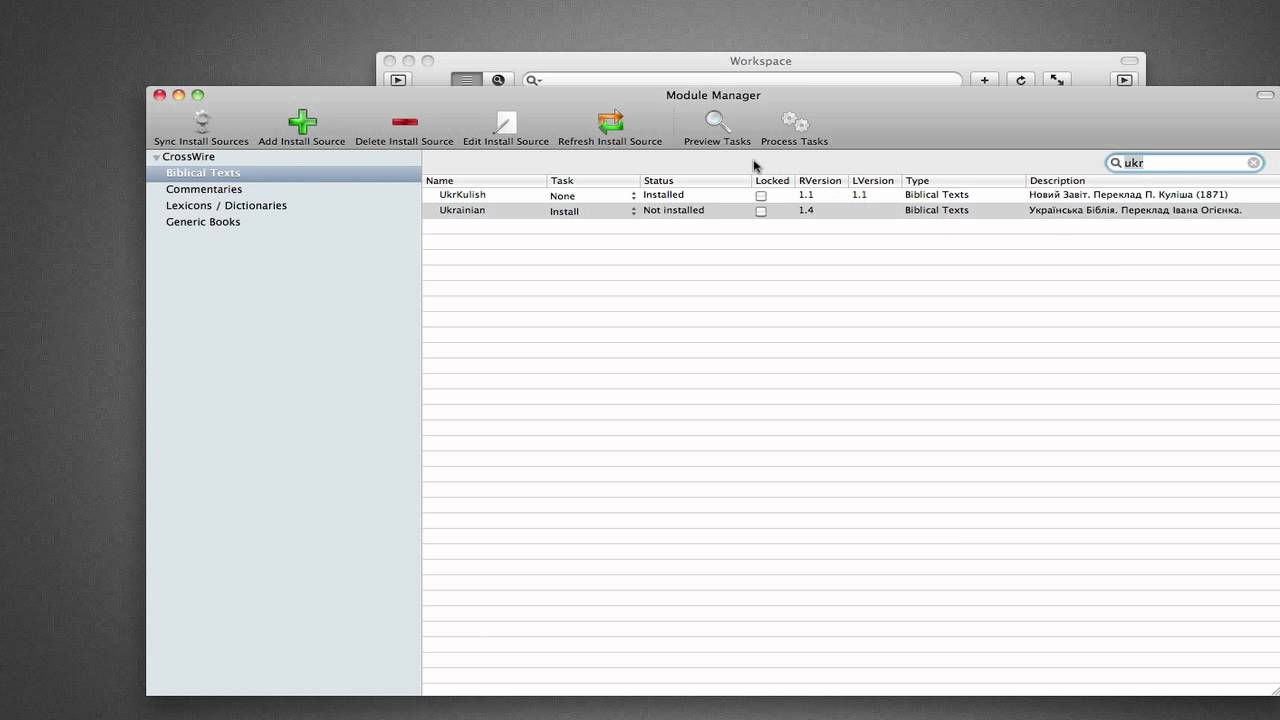Sort by Type column header

pyautogui.click(x=963, y=181)
